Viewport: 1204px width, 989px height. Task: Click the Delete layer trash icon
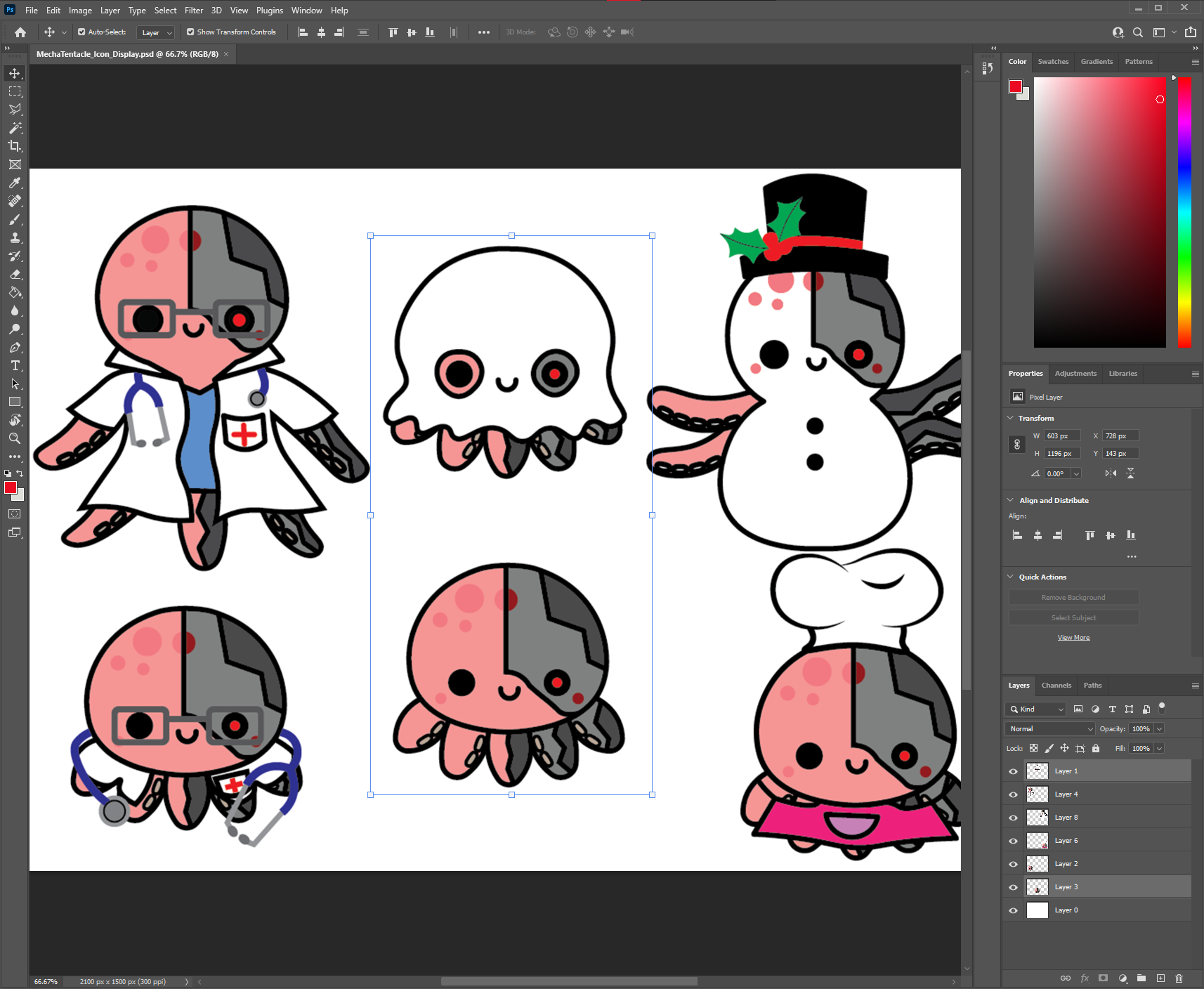click(1179, 978)
